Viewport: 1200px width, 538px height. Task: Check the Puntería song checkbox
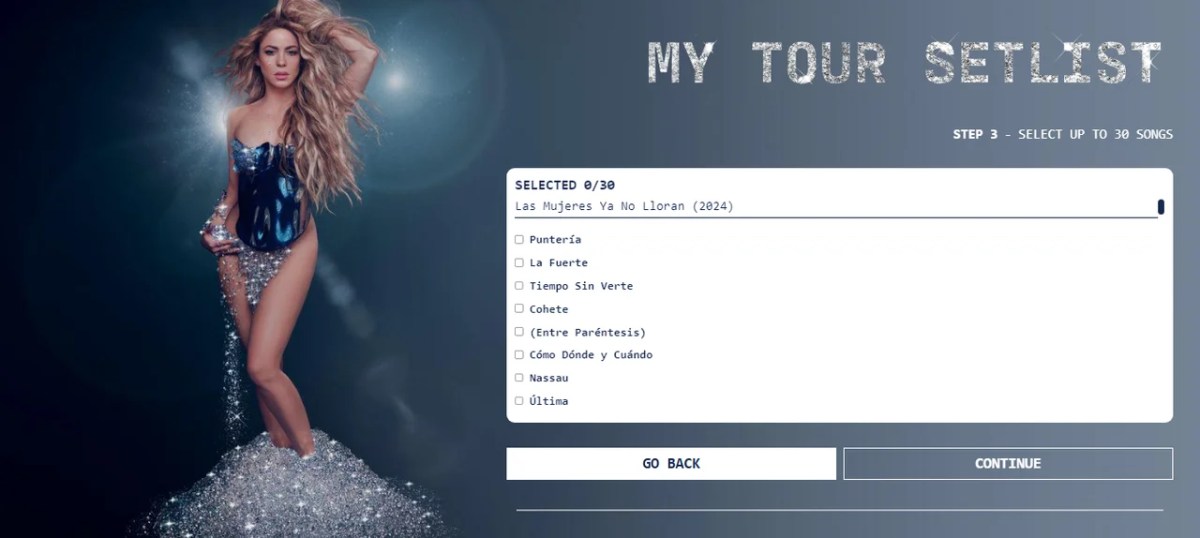[x=519, y=240]
